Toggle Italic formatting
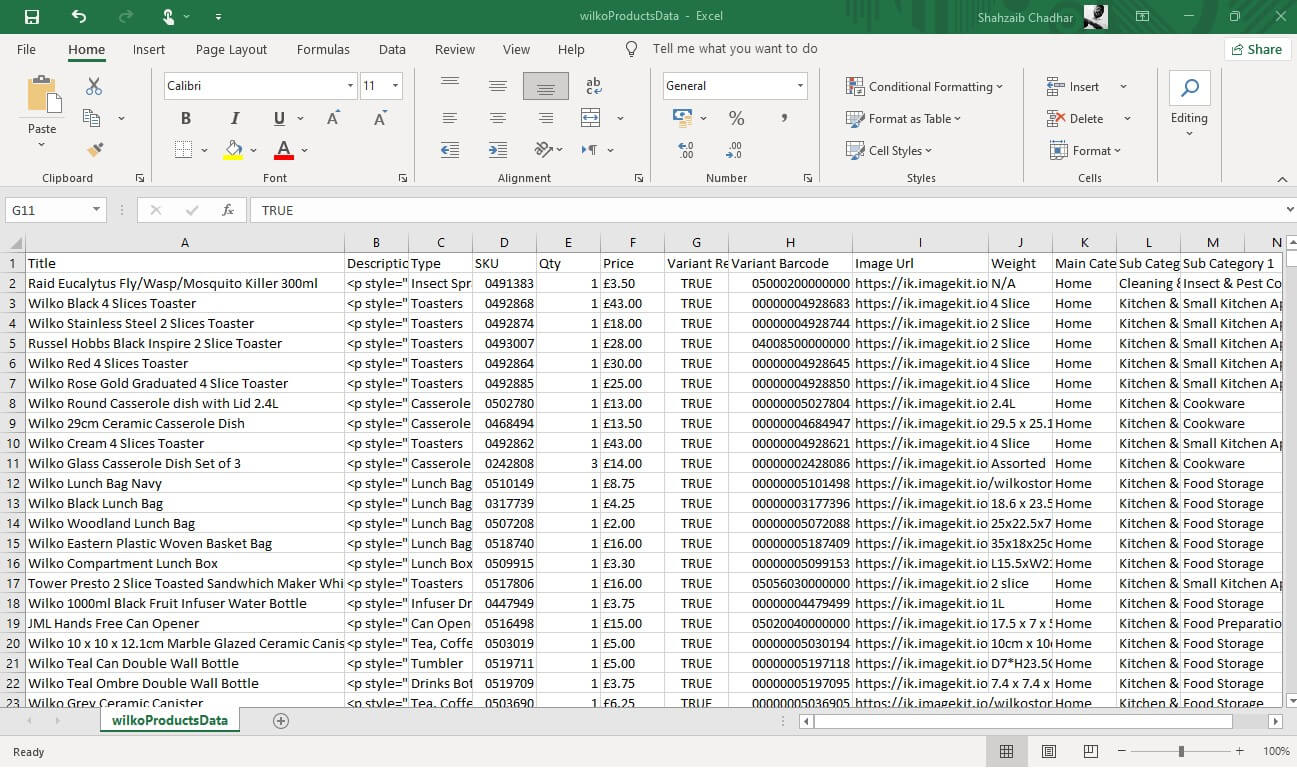 [235, 118]
